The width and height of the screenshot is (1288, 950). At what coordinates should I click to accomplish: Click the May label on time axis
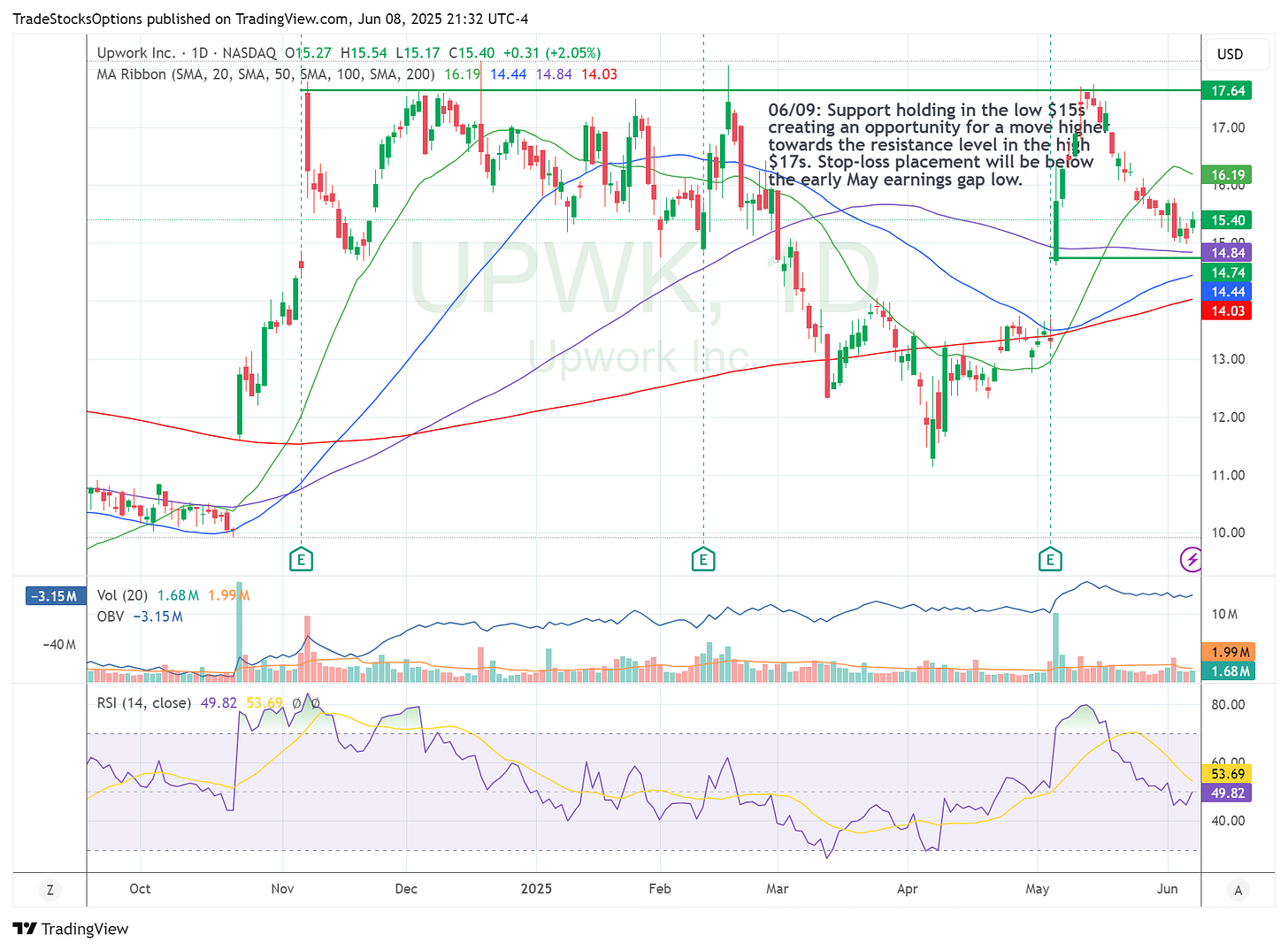coord(1038,888)
